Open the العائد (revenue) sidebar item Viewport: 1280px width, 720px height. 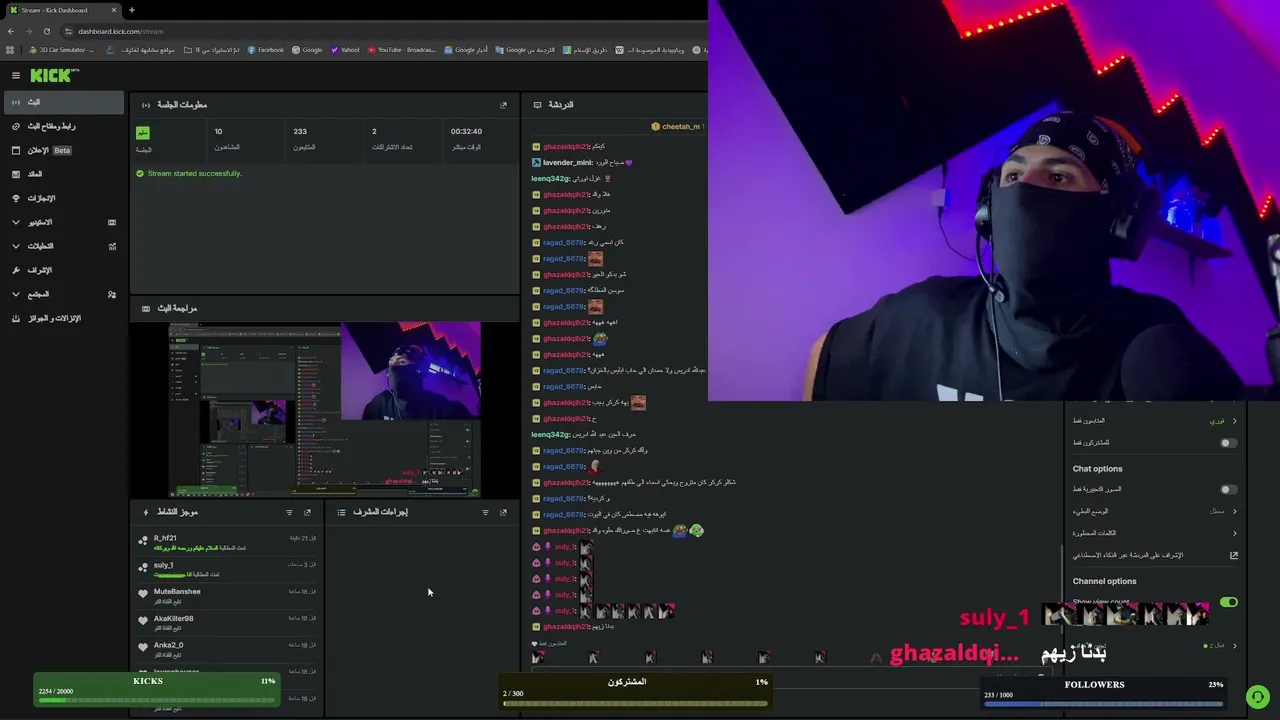coord(64,174)
